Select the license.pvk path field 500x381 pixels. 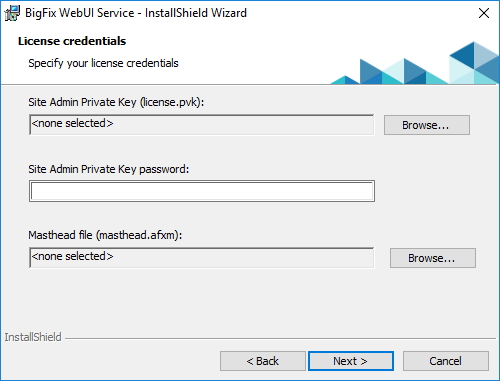202,125
